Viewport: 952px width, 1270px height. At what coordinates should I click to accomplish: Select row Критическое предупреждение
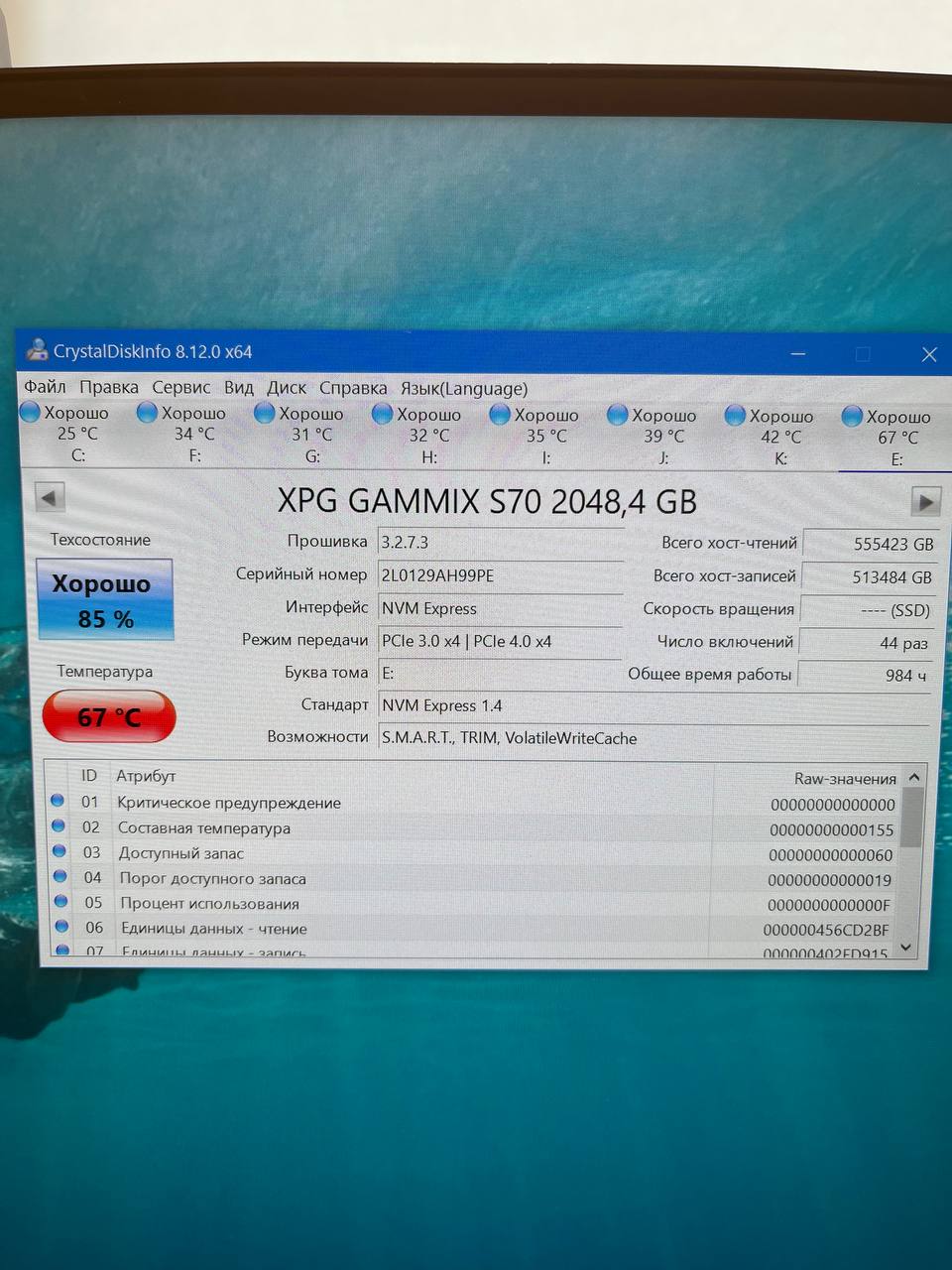(x=476, y=803)
